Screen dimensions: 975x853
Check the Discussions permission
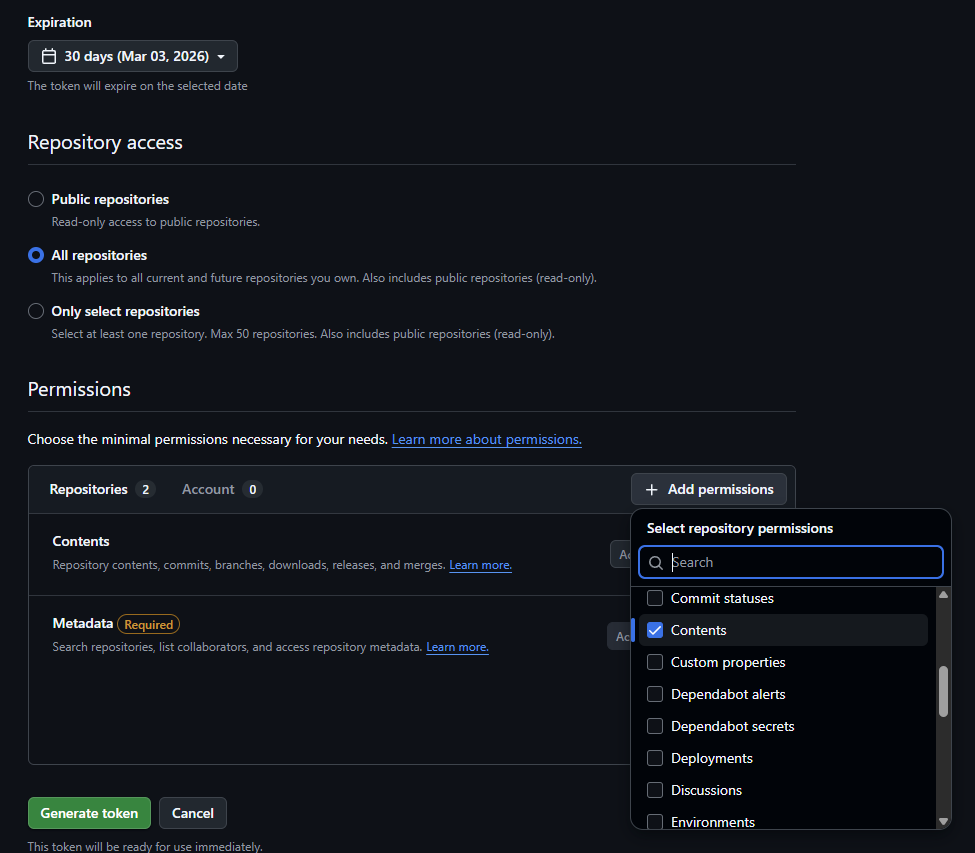(655, 790)
